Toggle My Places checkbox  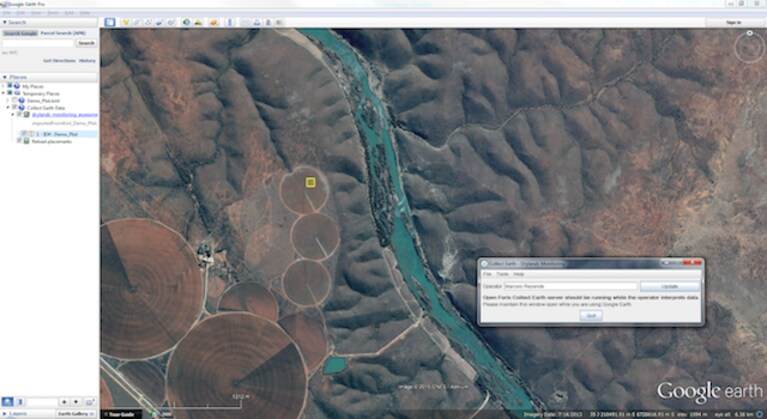coord(10,86)
